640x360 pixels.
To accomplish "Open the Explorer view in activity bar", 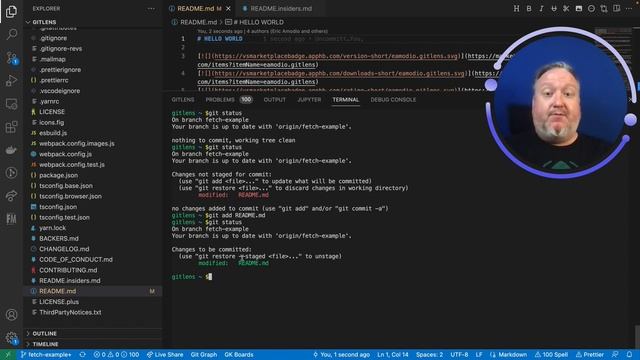I will coord(11,11).
